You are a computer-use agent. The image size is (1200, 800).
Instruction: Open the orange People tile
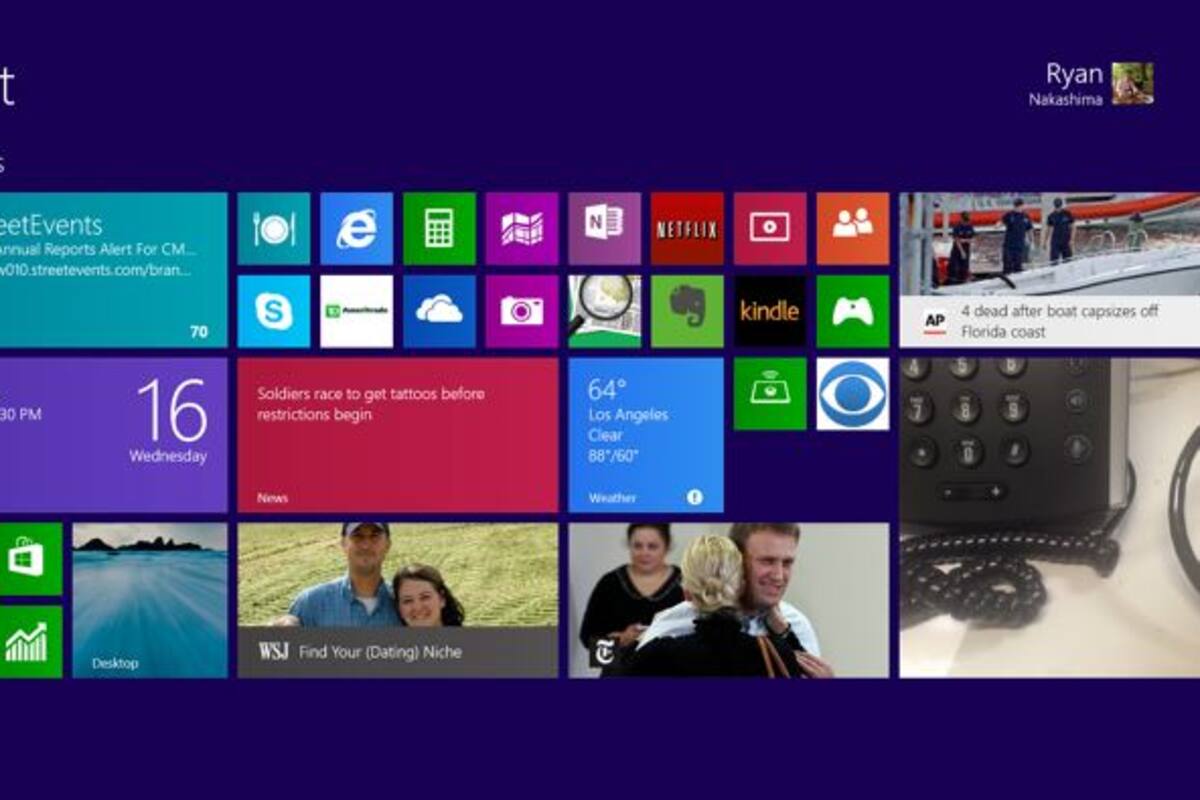pyautogui.click(x=853, y=229)
